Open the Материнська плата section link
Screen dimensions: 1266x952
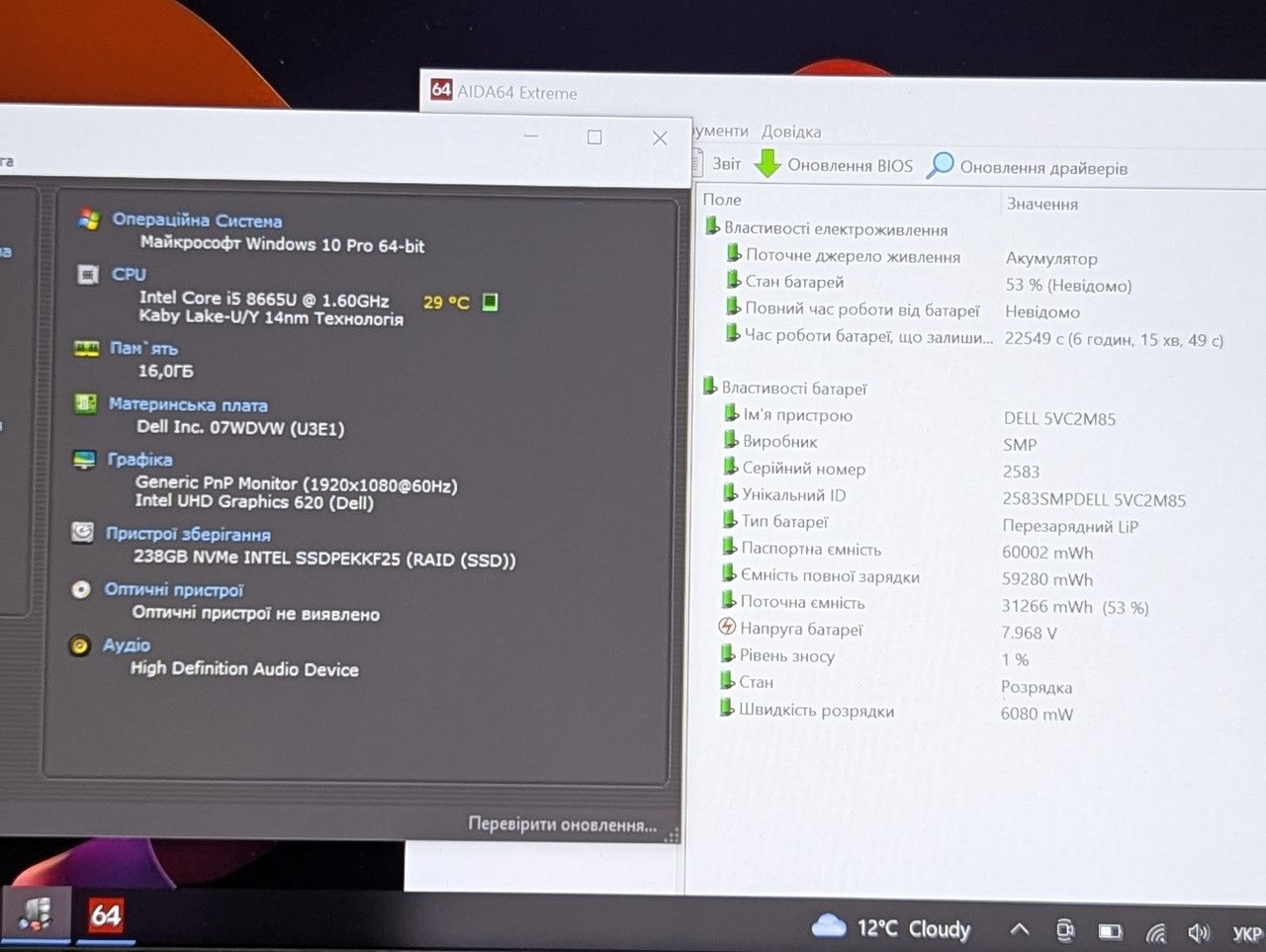click(188, 404)
